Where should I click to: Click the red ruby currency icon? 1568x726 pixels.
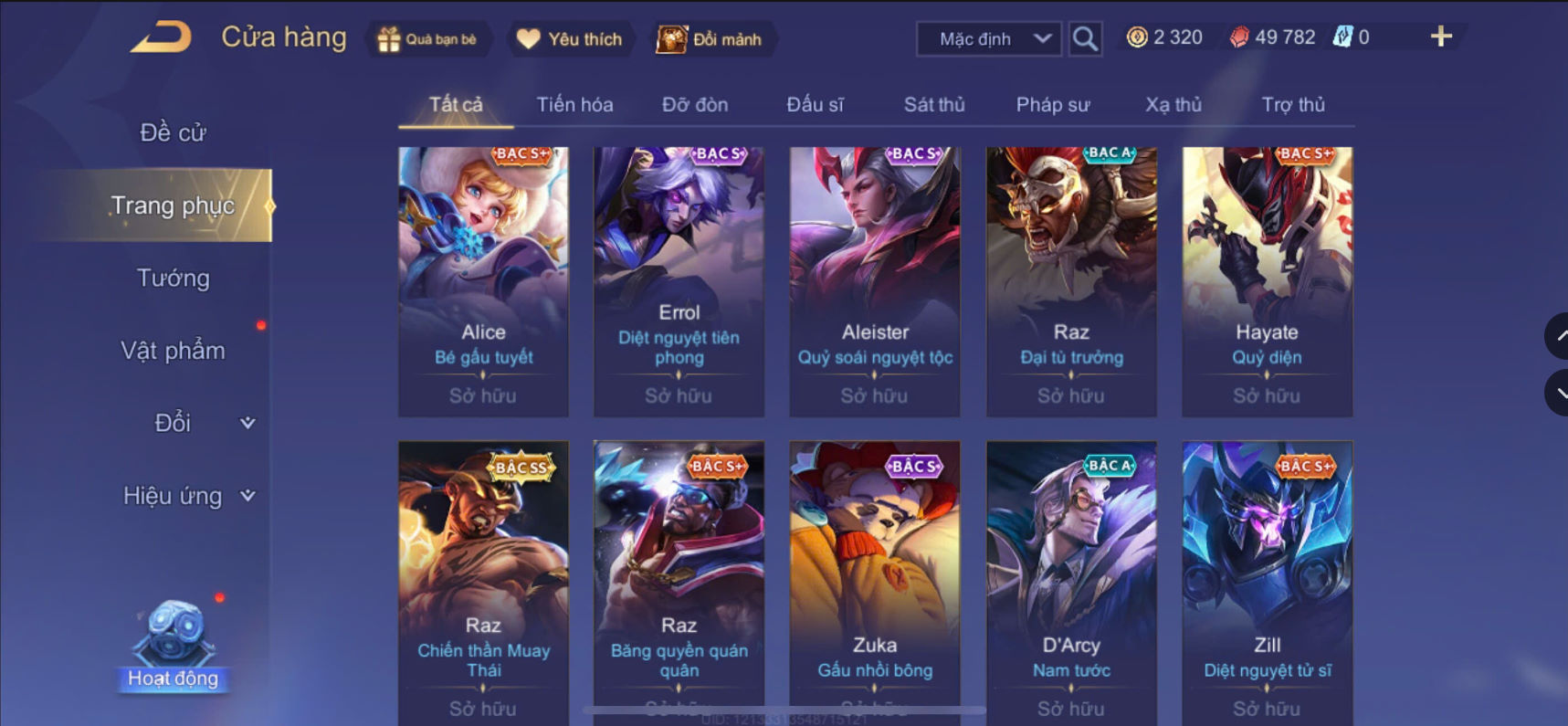1239,37
